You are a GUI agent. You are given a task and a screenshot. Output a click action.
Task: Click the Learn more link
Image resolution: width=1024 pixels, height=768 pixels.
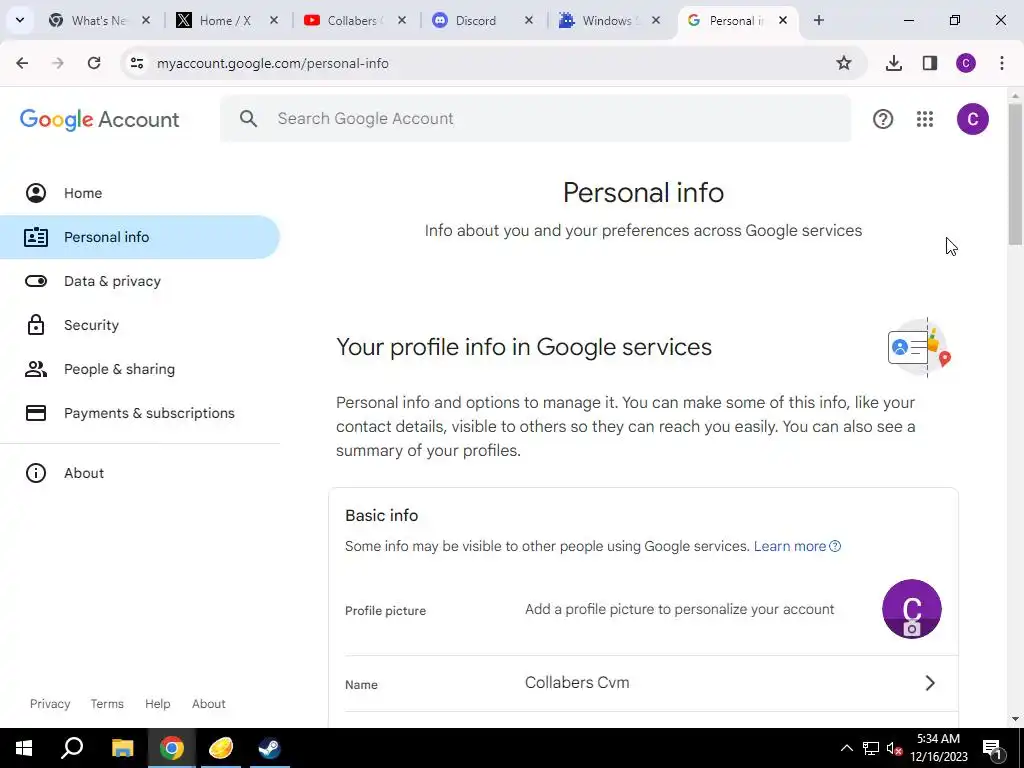click(x=797, y=546)
